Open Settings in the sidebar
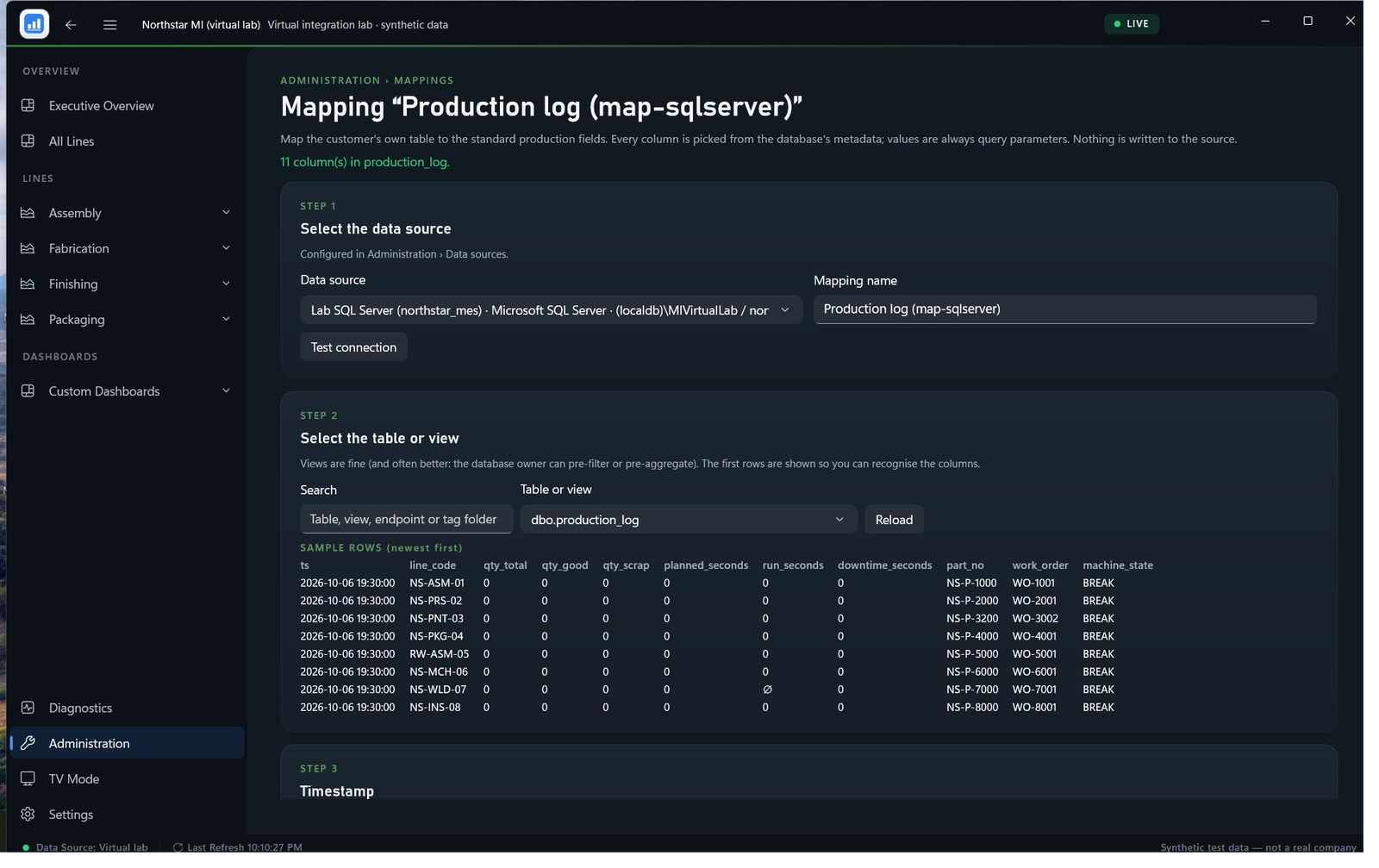1379x868 pixels. click(127, 815)
